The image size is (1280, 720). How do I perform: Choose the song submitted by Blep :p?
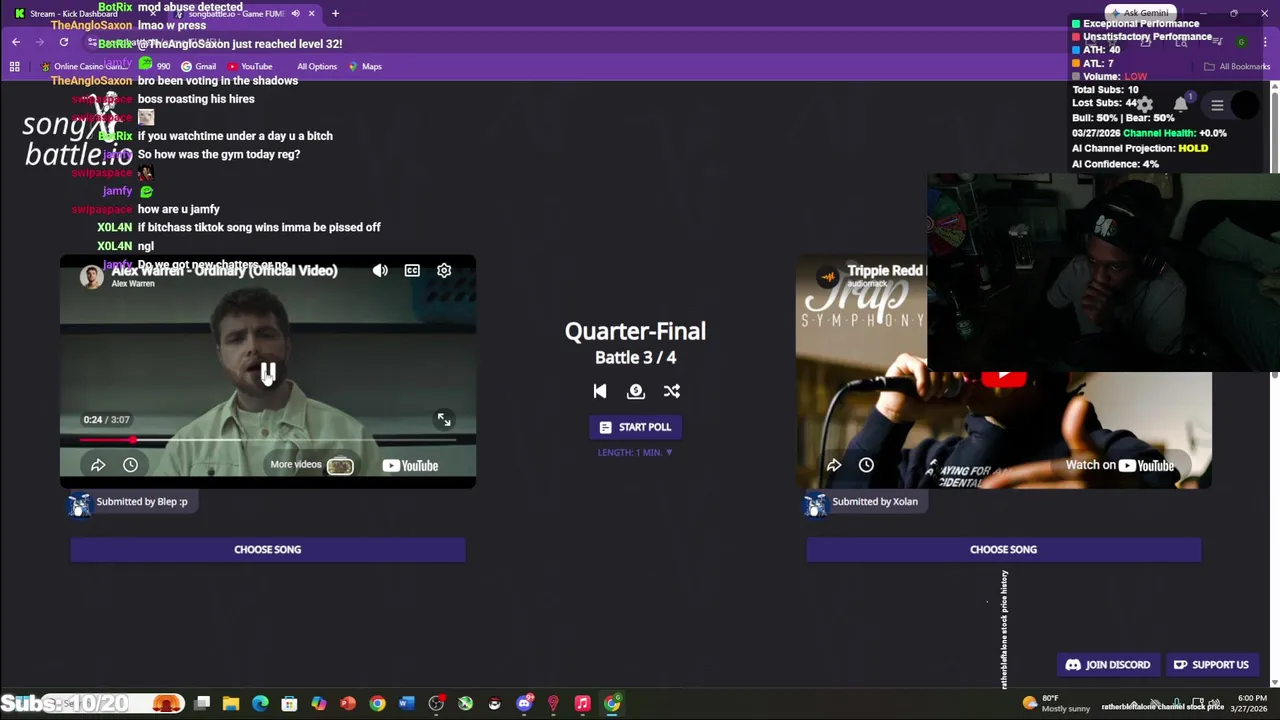click(x=267, y=549)
